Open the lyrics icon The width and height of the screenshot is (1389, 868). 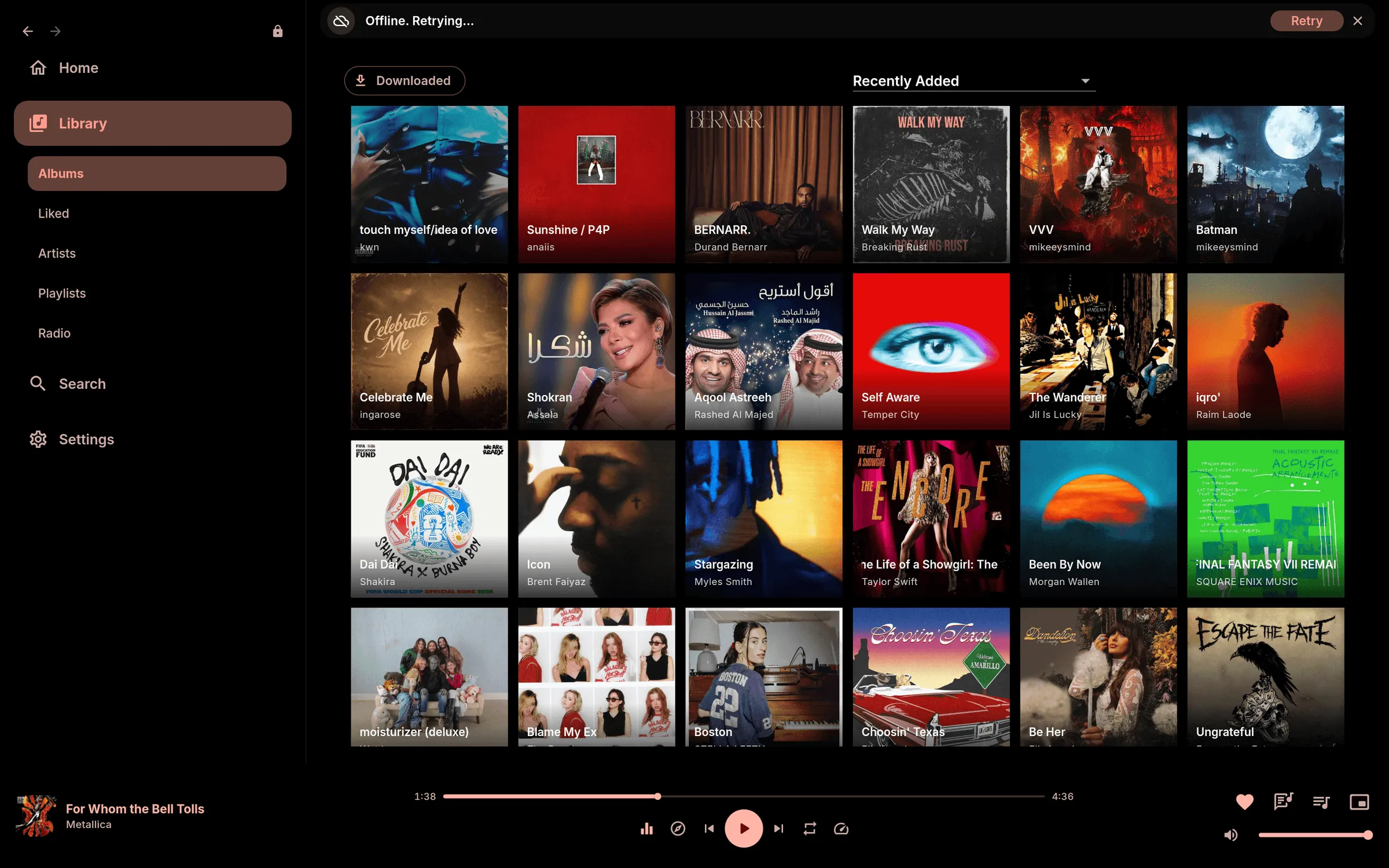1283,801
